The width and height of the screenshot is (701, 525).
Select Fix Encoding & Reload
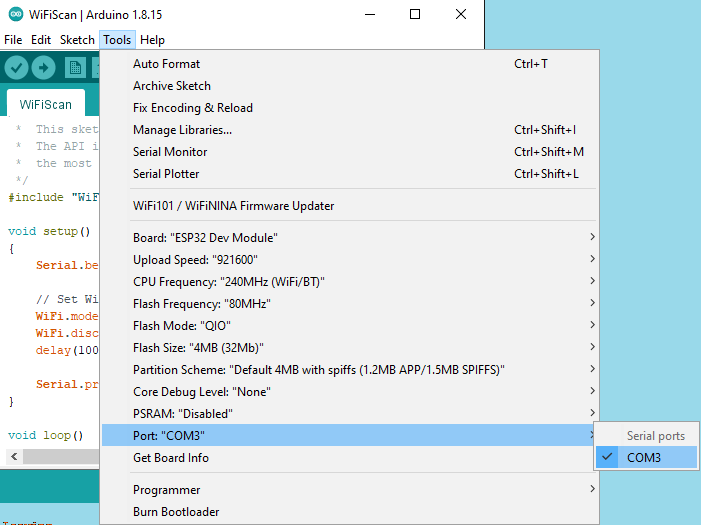(x=350, y=108)
